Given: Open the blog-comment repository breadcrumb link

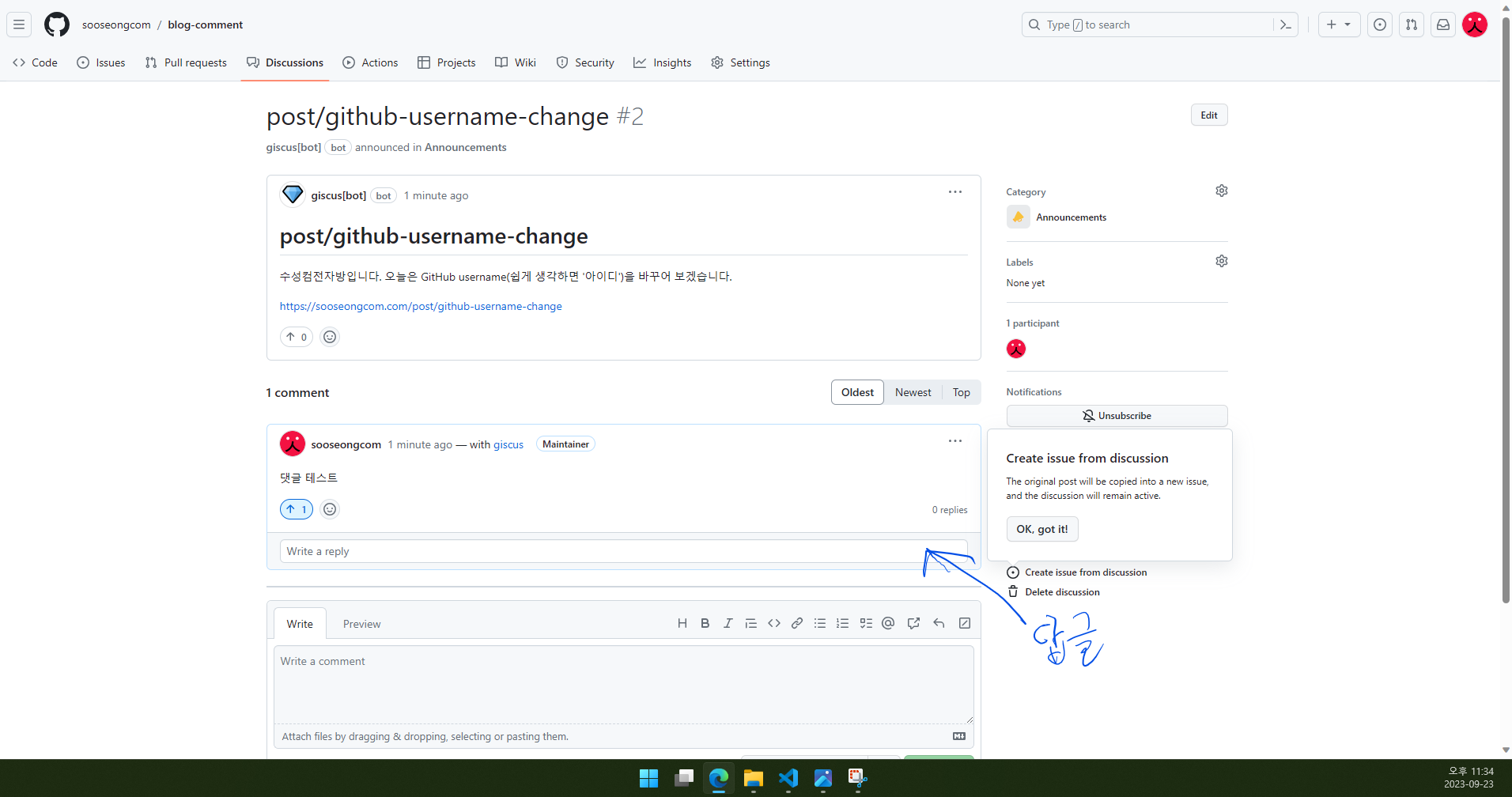Looking at the screenshot, I should click(206, 25).
